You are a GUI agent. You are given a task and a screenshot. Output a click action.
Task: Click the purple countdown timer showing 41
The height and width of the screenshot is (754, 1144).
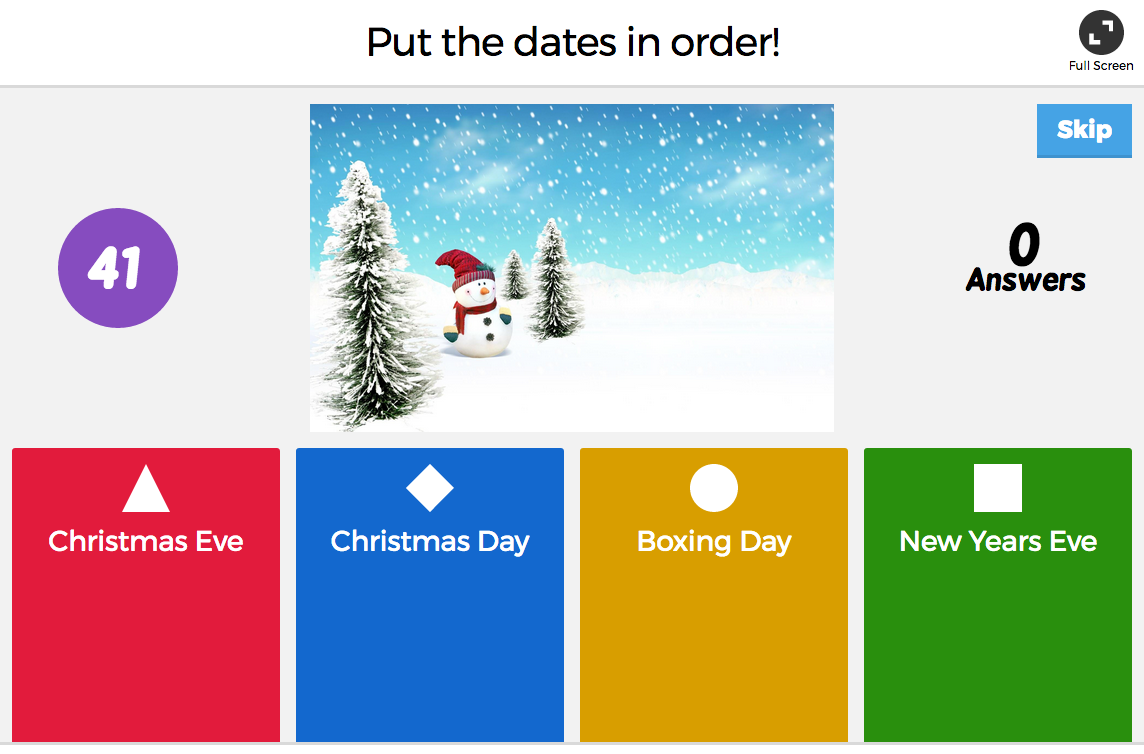[118, 268]
